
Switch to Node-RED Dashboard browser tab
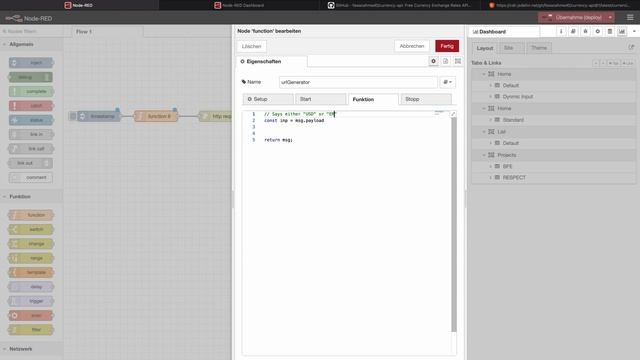click(x=239, y=5)
